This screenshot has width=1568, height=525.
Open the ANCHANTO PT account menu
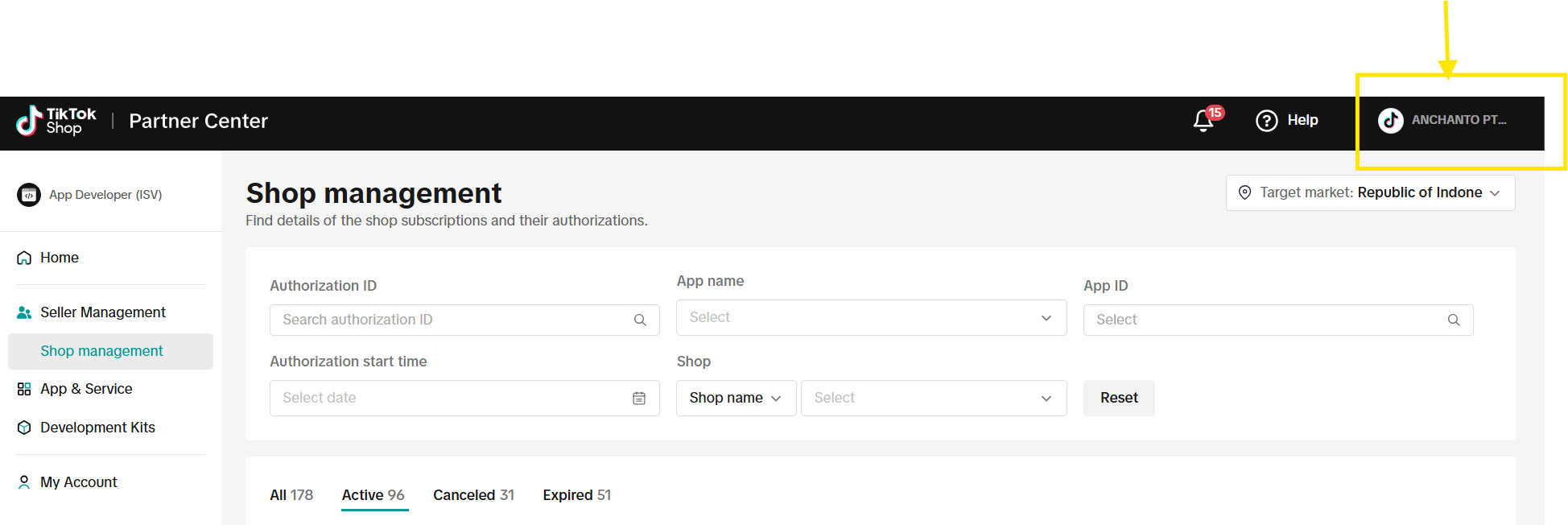pos(1449,120)
